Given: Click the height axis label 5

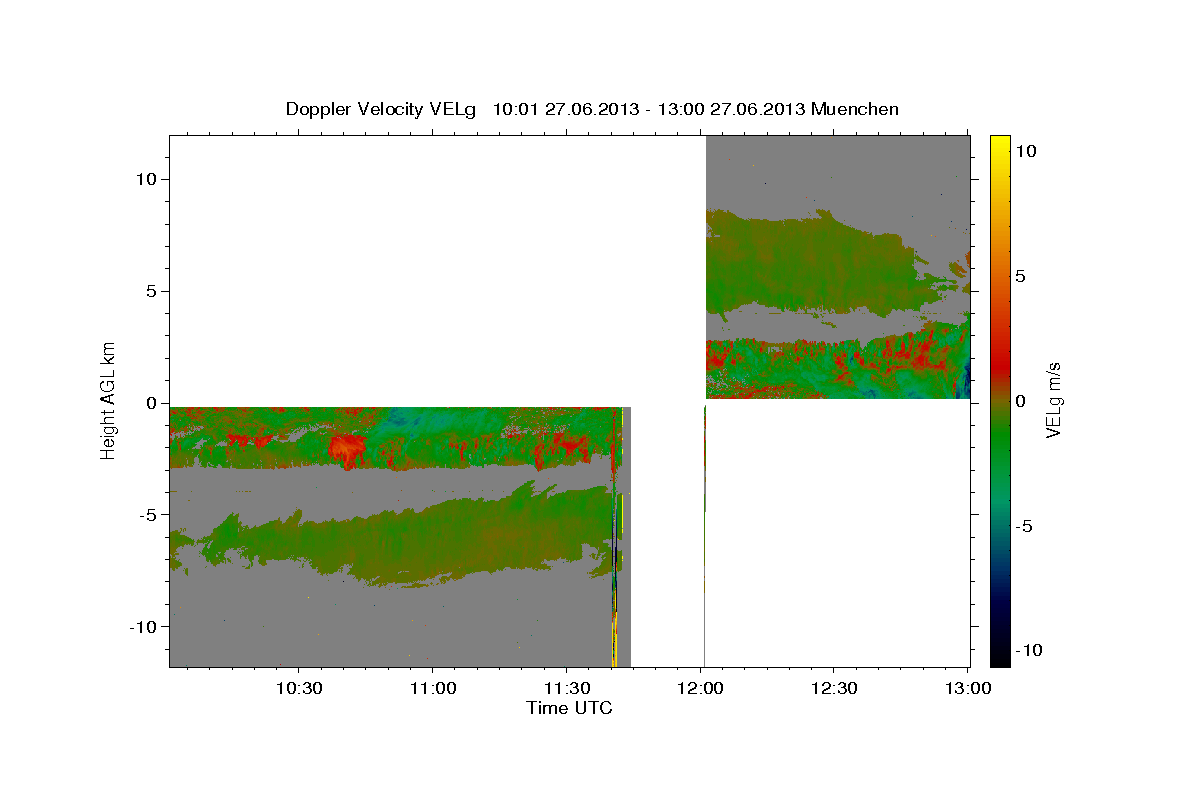Looking at the screenshot, I should pyautogui.click(x=154, y=291).
